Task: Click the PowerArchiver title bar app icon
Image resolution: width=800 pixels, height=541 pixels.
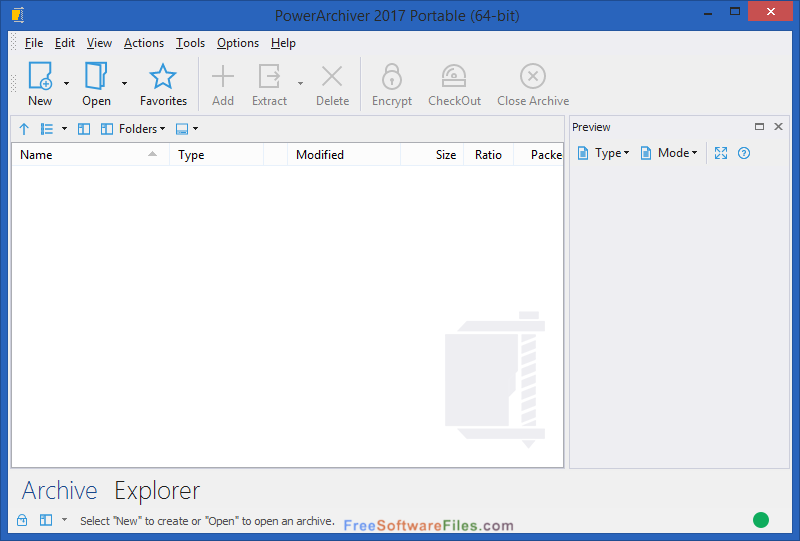Action: tap(18, 15)
